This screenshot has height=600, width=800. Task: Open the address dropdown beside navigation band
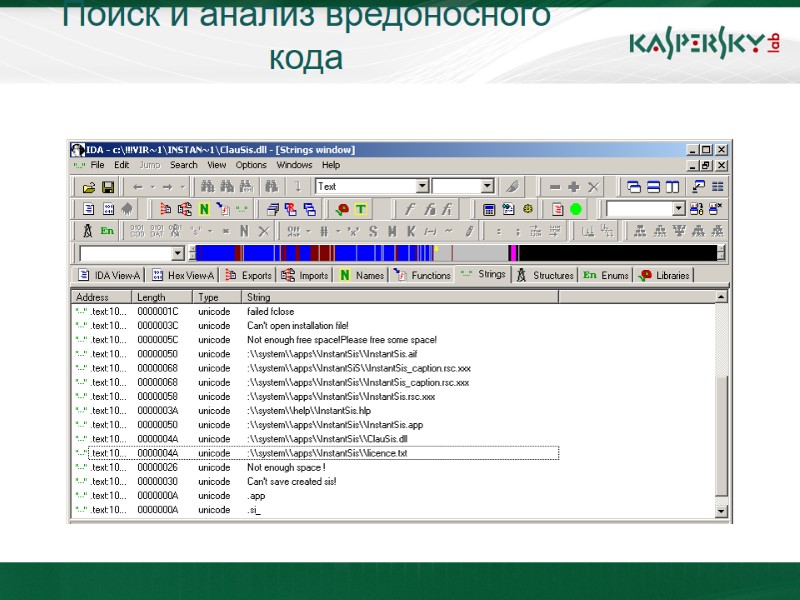point(178,253)
